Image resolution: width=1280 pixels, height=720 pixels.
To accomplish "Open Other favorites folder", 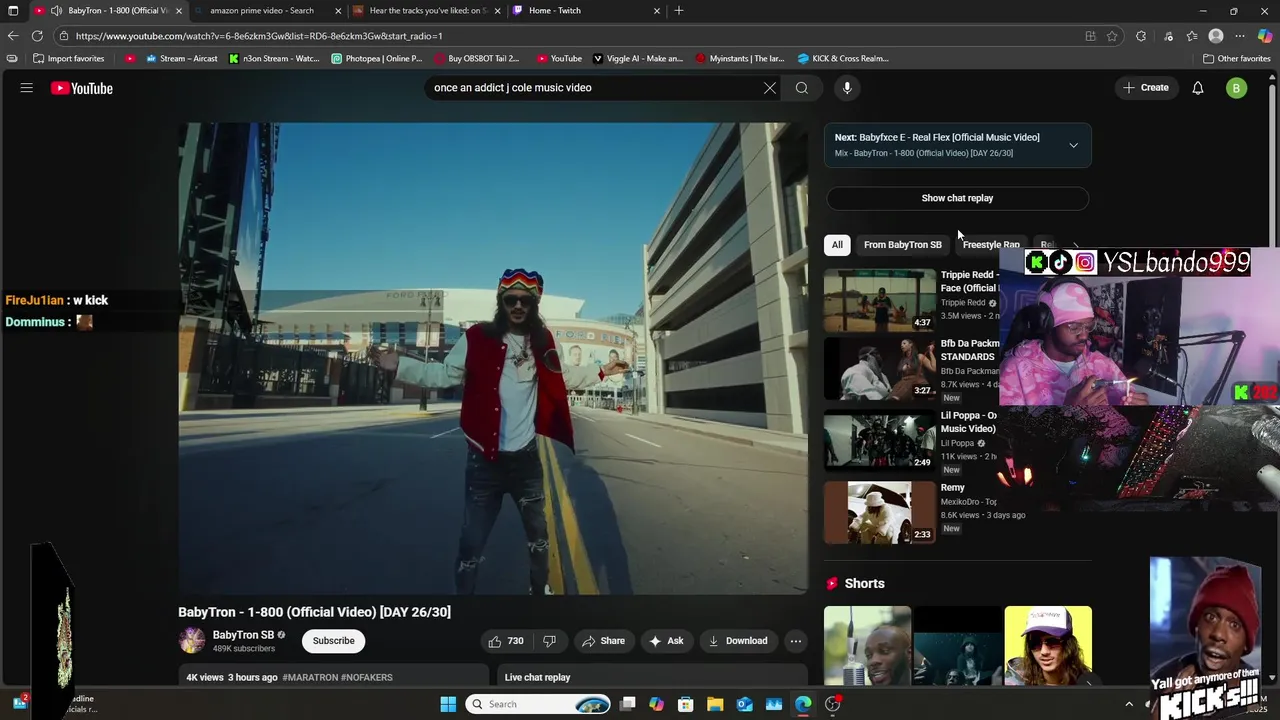I will 1237,59.
